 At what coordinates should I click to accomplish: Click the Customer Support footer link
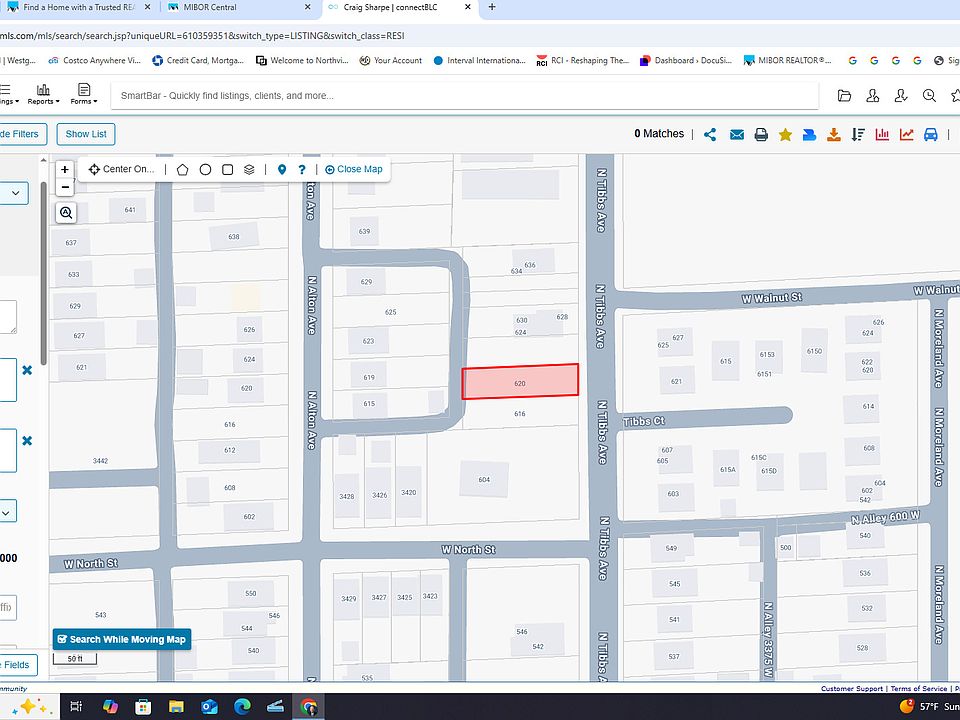click(x=852, y=689)
